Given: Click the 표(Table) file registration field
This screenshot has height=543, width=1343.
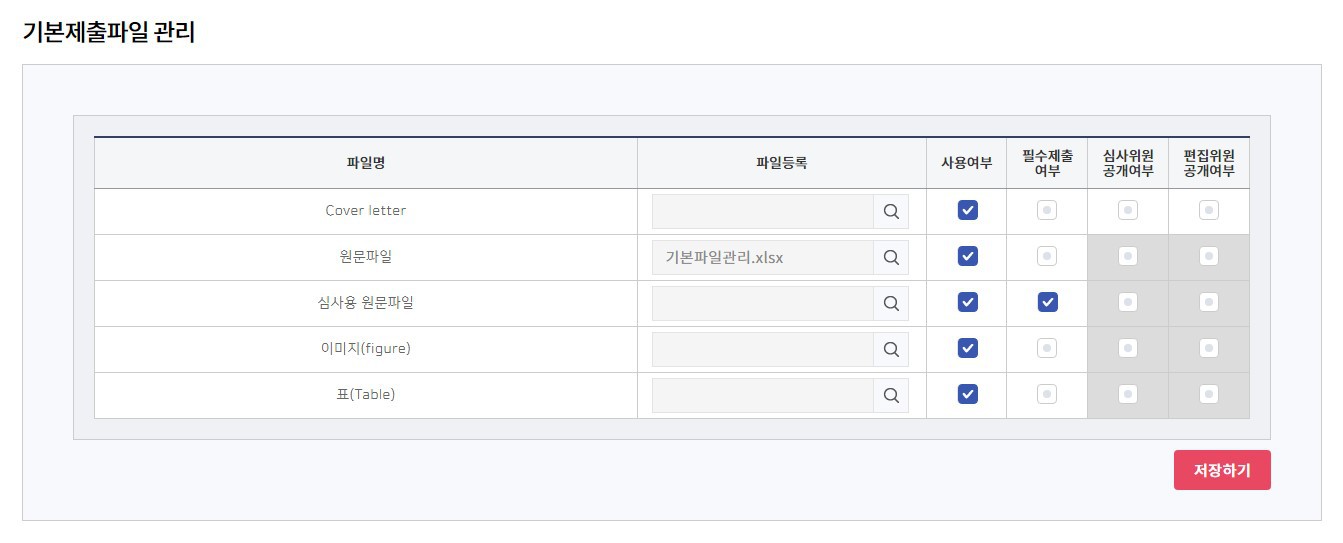Looking at the screenshot, I should coord(763,395).
